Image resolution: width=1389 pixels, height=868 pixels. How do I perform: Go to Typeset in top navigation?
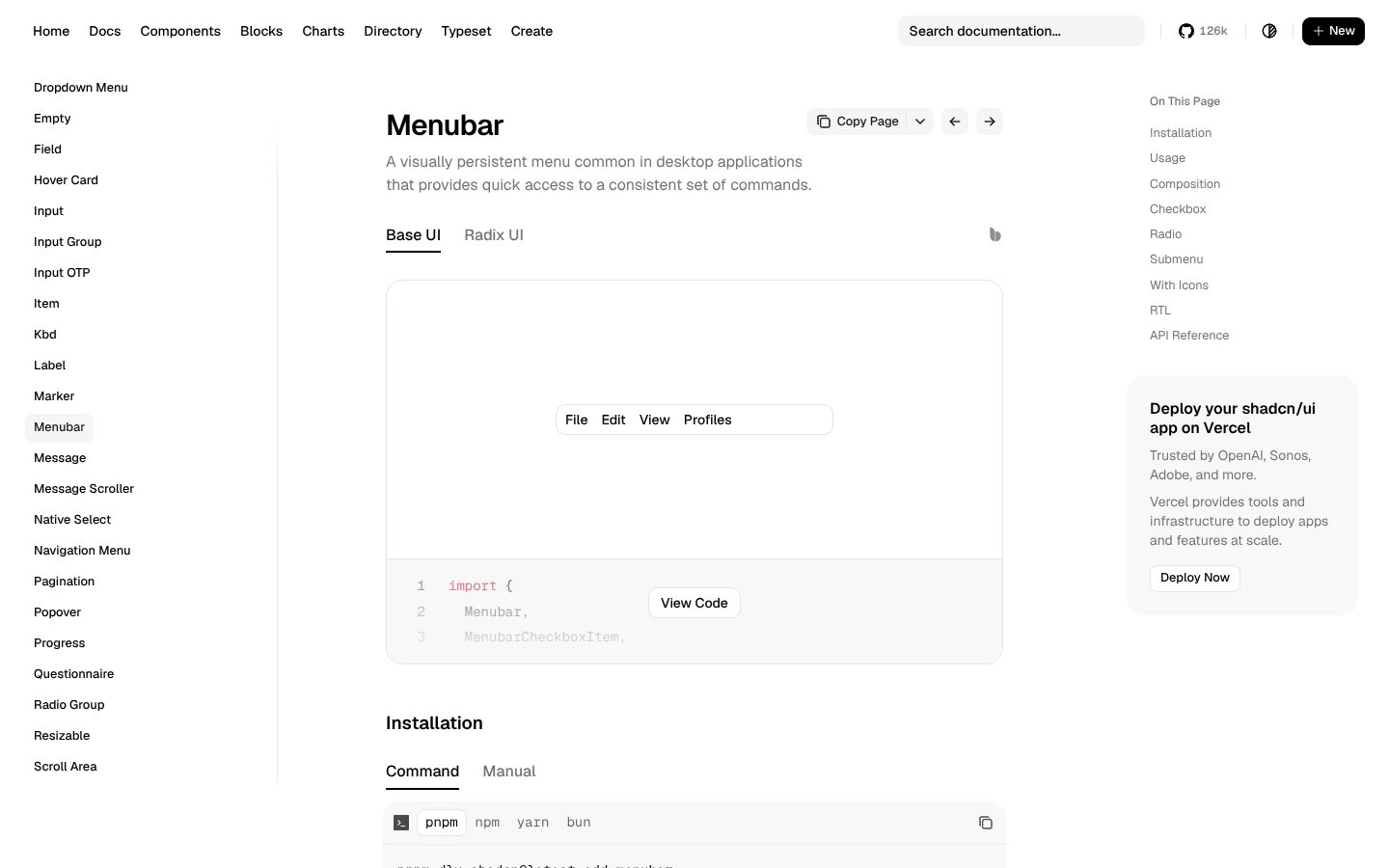[x=466, y=31]
